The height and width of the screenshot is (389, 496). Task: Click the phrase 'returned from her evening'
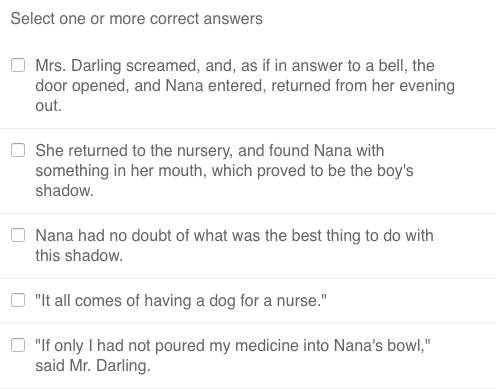tap(363, 86)
